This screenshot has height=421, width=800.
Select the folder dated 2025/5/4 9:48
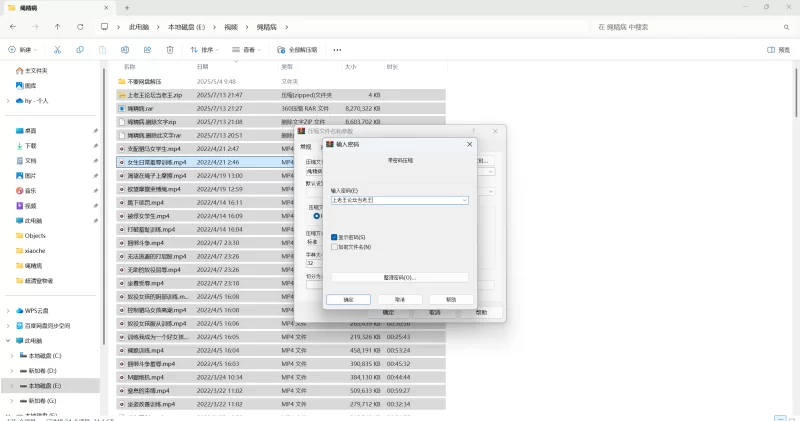tap(281, 82)
